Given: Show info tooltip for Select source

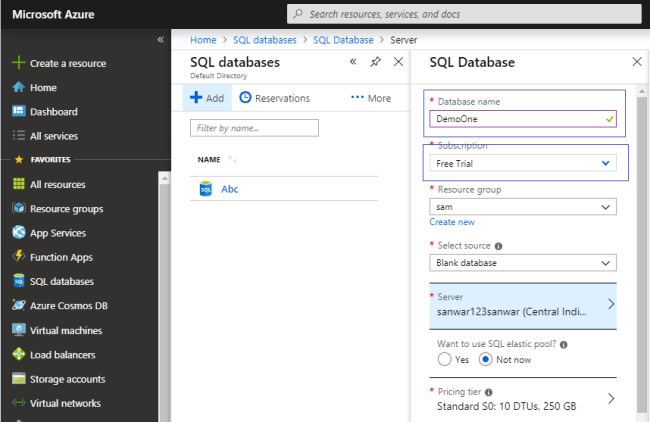Looking at the screenshot, I should [498, 246].
